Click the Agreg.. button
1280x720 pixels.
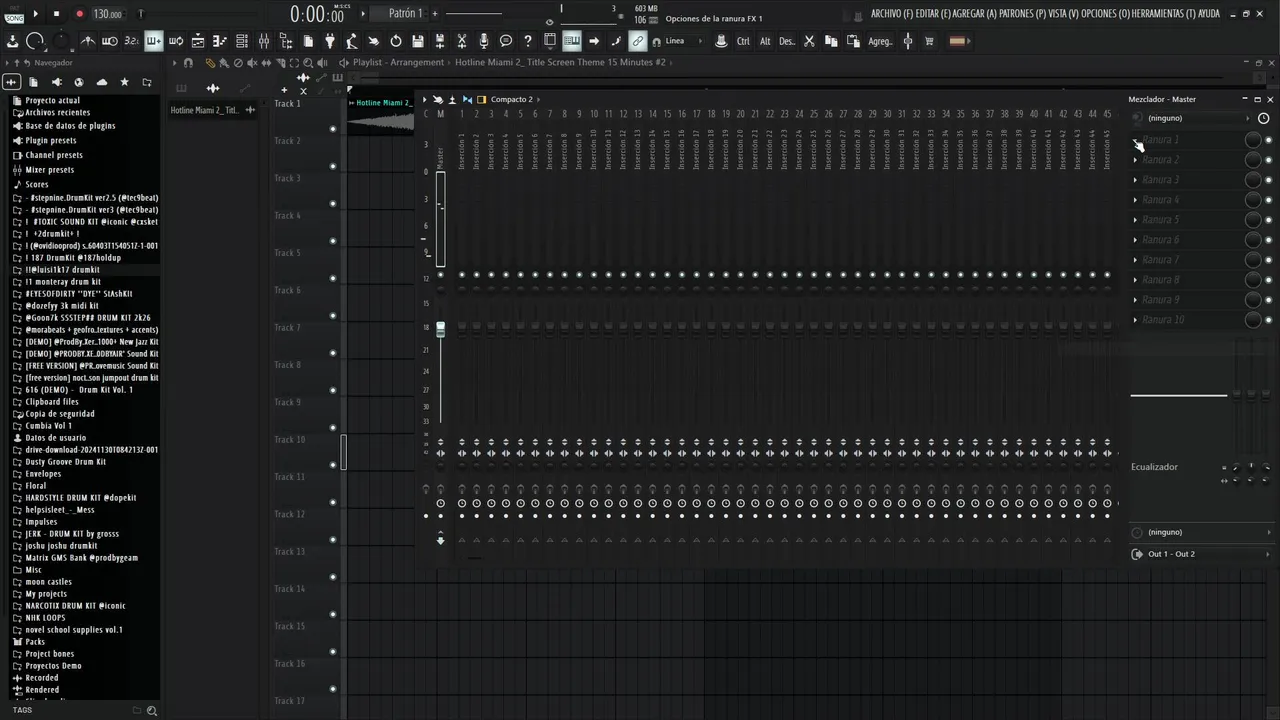point(880,41)
